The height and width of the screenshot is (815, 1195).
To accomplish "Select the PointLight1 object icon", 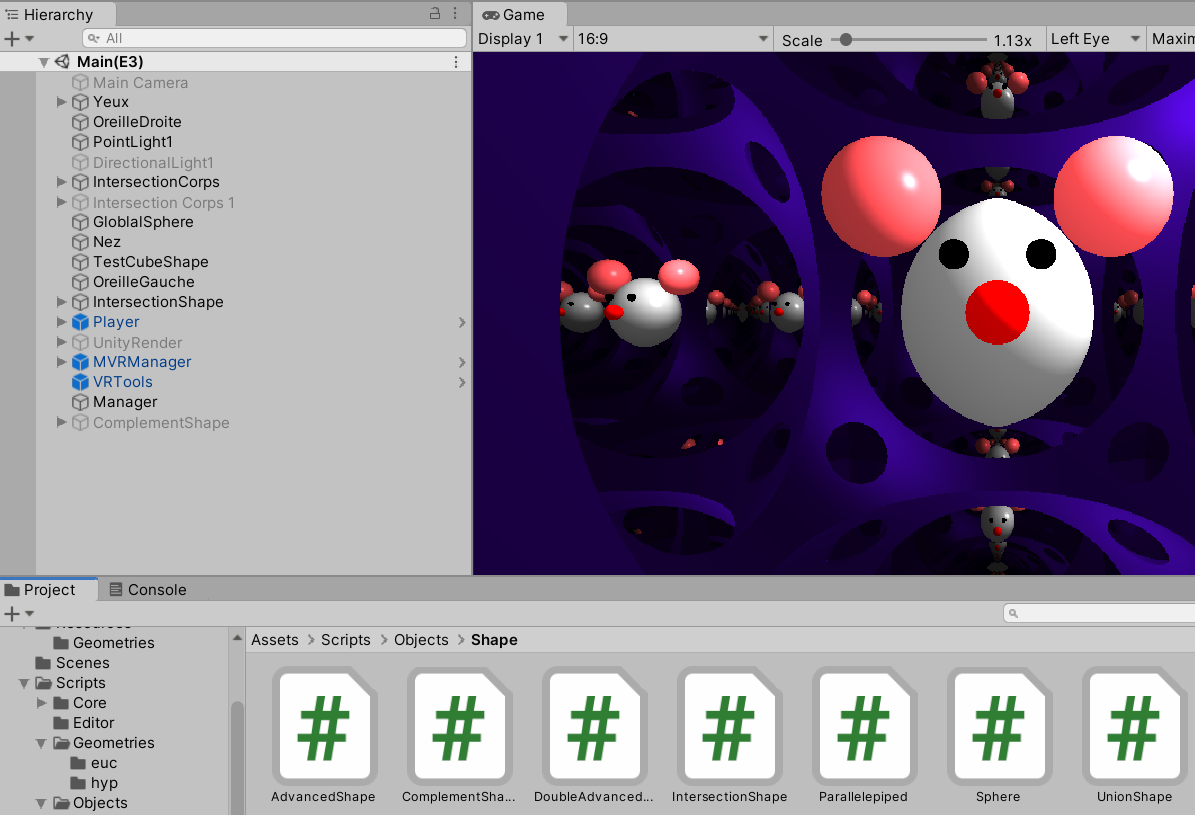I will pos(80,142).
